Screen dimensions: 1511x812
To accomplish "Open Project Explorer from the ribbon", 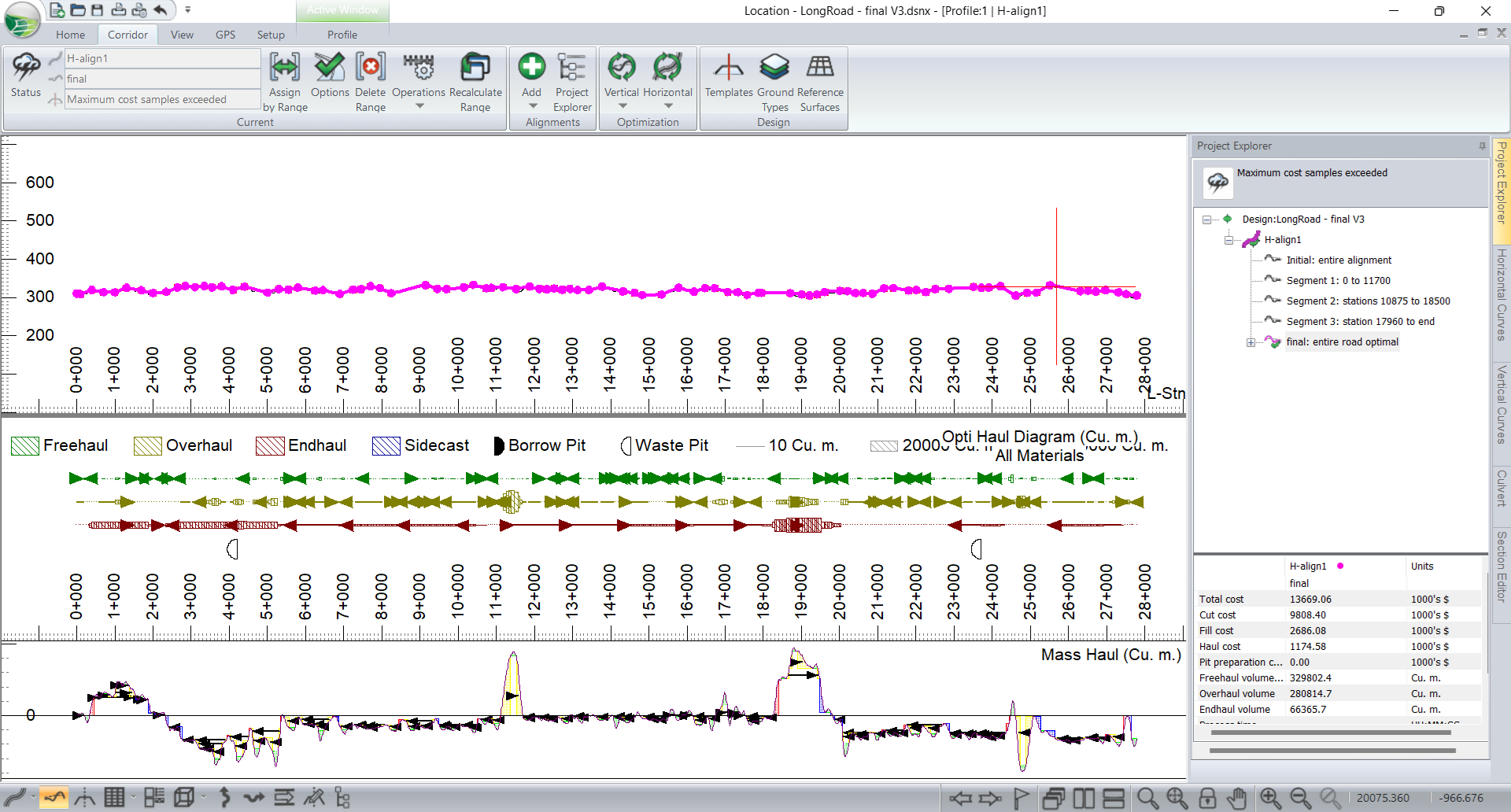I will pos(572,83).
